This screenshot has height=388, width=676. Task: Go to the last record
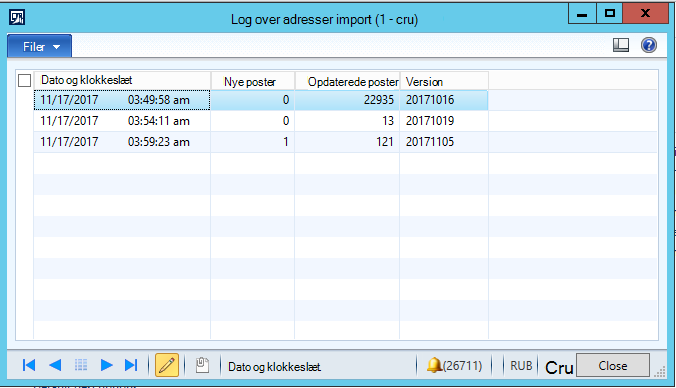(131, 365)
